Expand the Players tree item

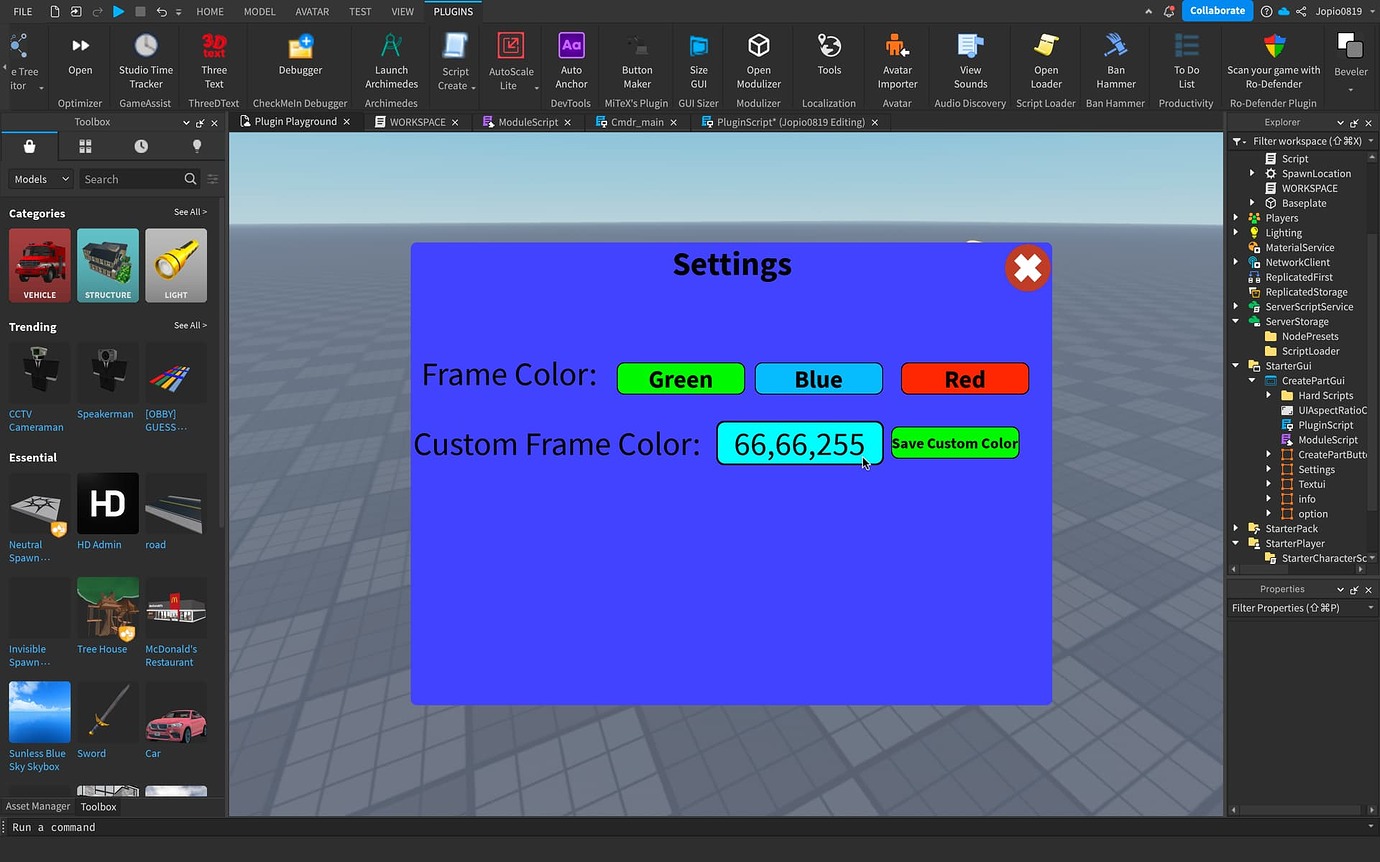(x=1236, y=217)
